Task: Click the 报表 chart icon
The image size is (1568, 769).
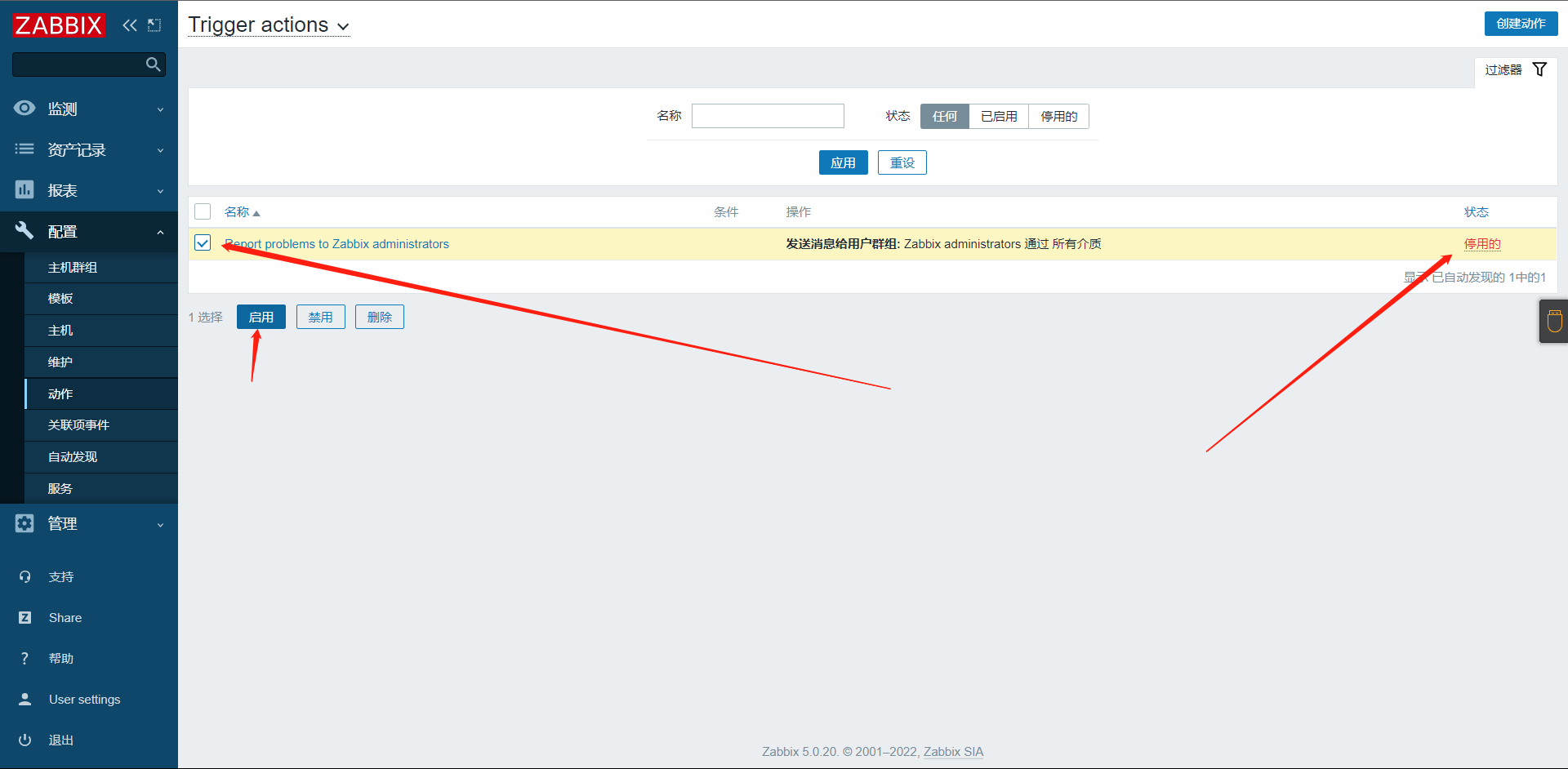Action: click(24, 190)
